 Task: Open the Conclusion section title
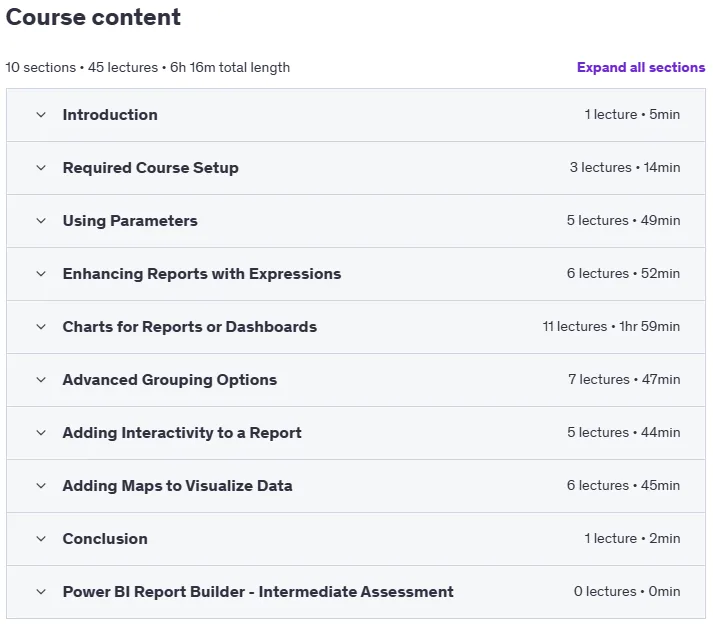pos(105,539)
